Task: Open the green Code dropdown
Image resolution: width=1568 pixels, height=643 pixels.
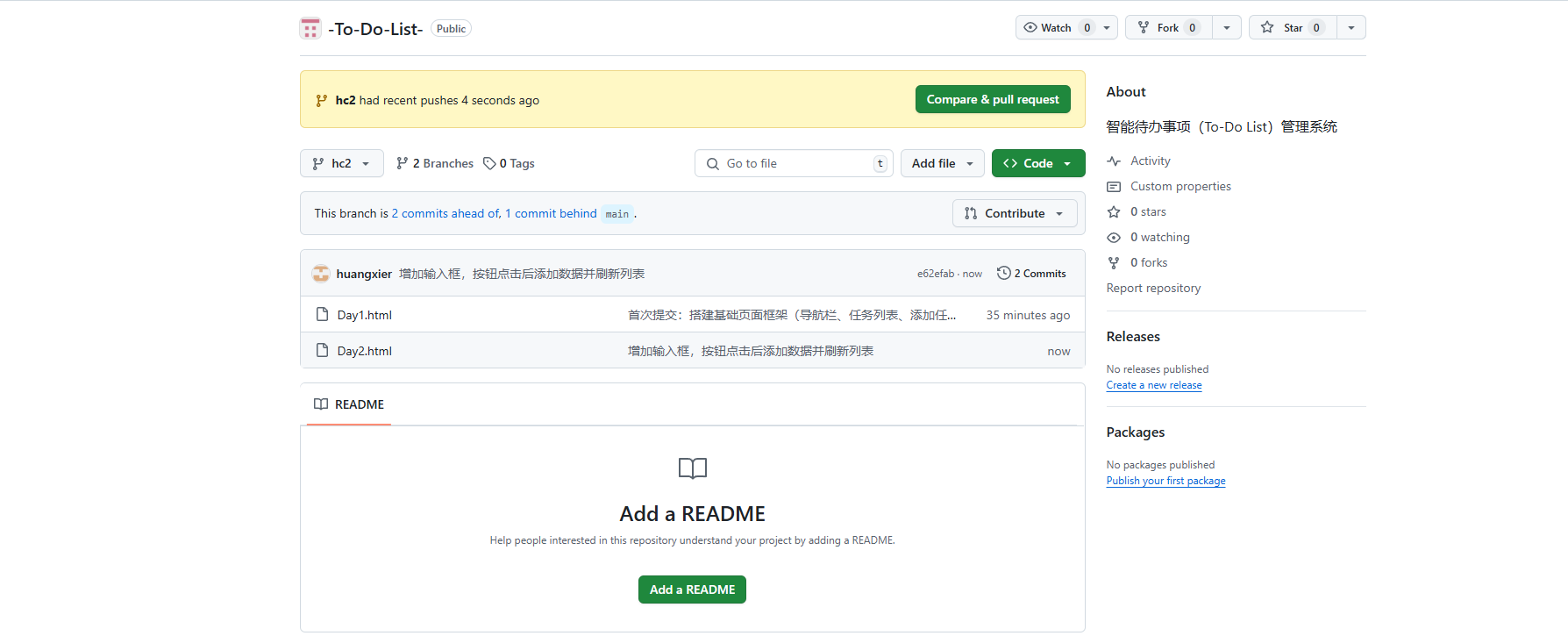Action: pos(1038,163)
